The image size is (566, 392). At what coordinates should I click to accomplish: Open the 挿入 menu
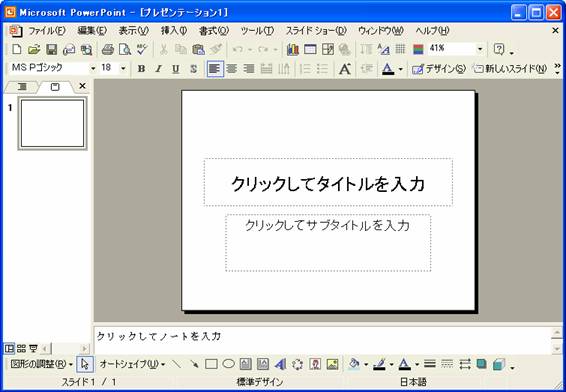174,31
